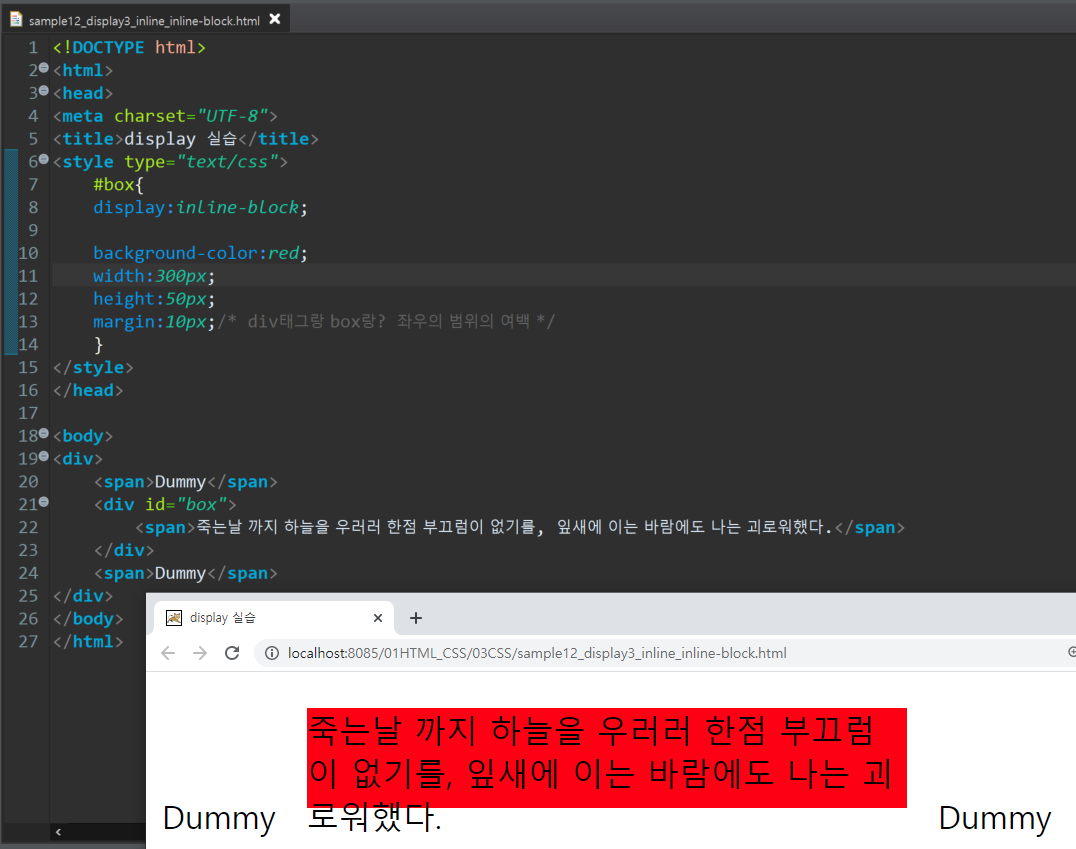Click the zoom icon at address bar right edge

click(1071, 652)
